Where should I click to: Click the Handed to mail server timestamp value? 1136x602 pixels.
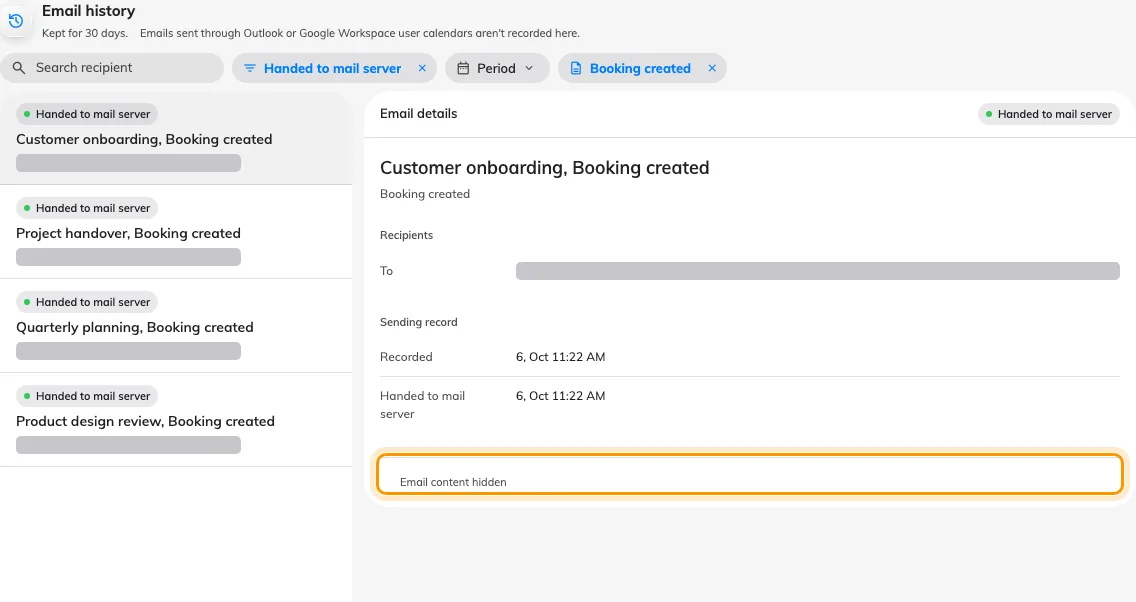[x=560, y=396]
